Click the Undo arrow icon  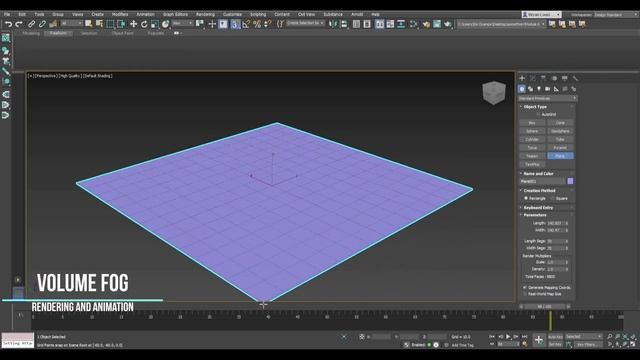8,24
